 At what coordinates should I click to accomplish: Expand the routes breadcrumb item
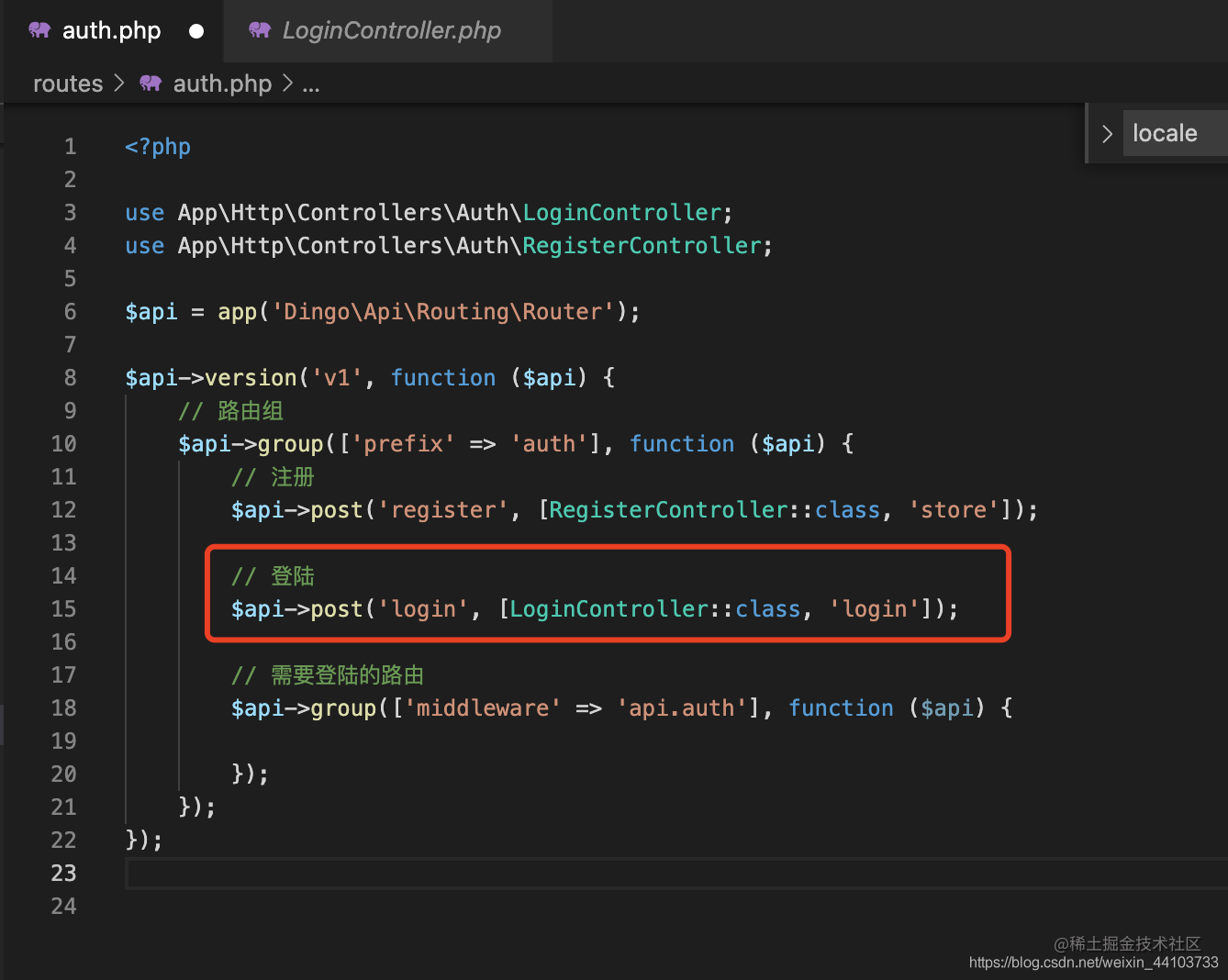(x=67, y=84)
